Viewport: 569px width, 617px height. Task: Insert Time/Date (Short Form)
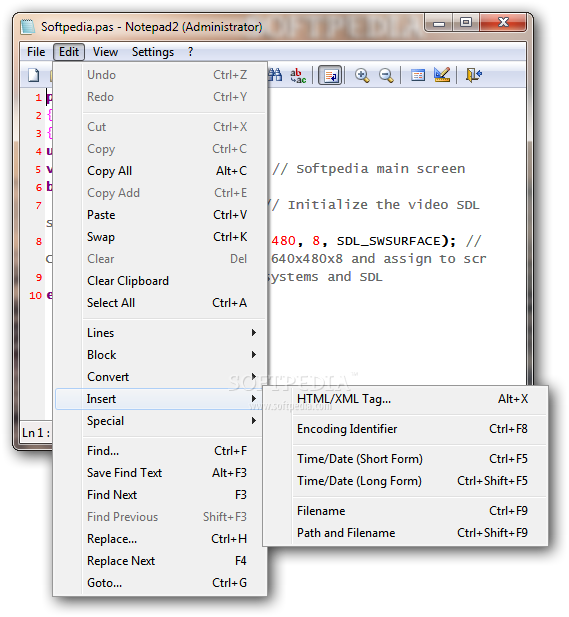(405, 459)
